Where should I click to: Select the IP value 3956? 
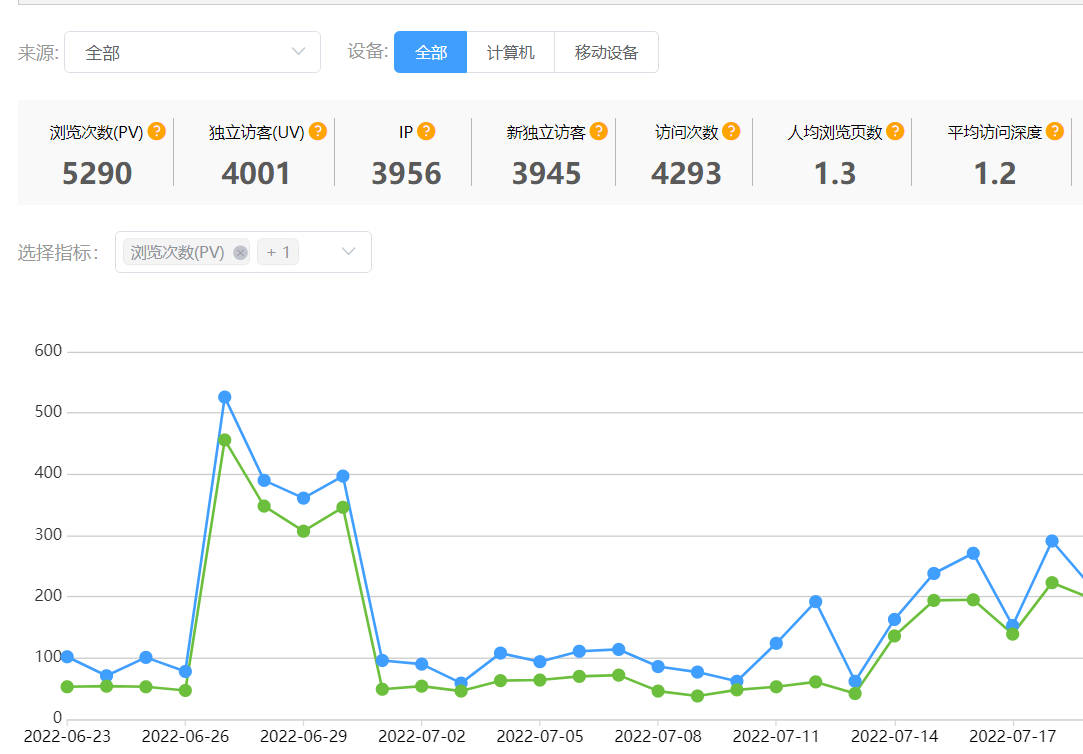coord(406,173)
